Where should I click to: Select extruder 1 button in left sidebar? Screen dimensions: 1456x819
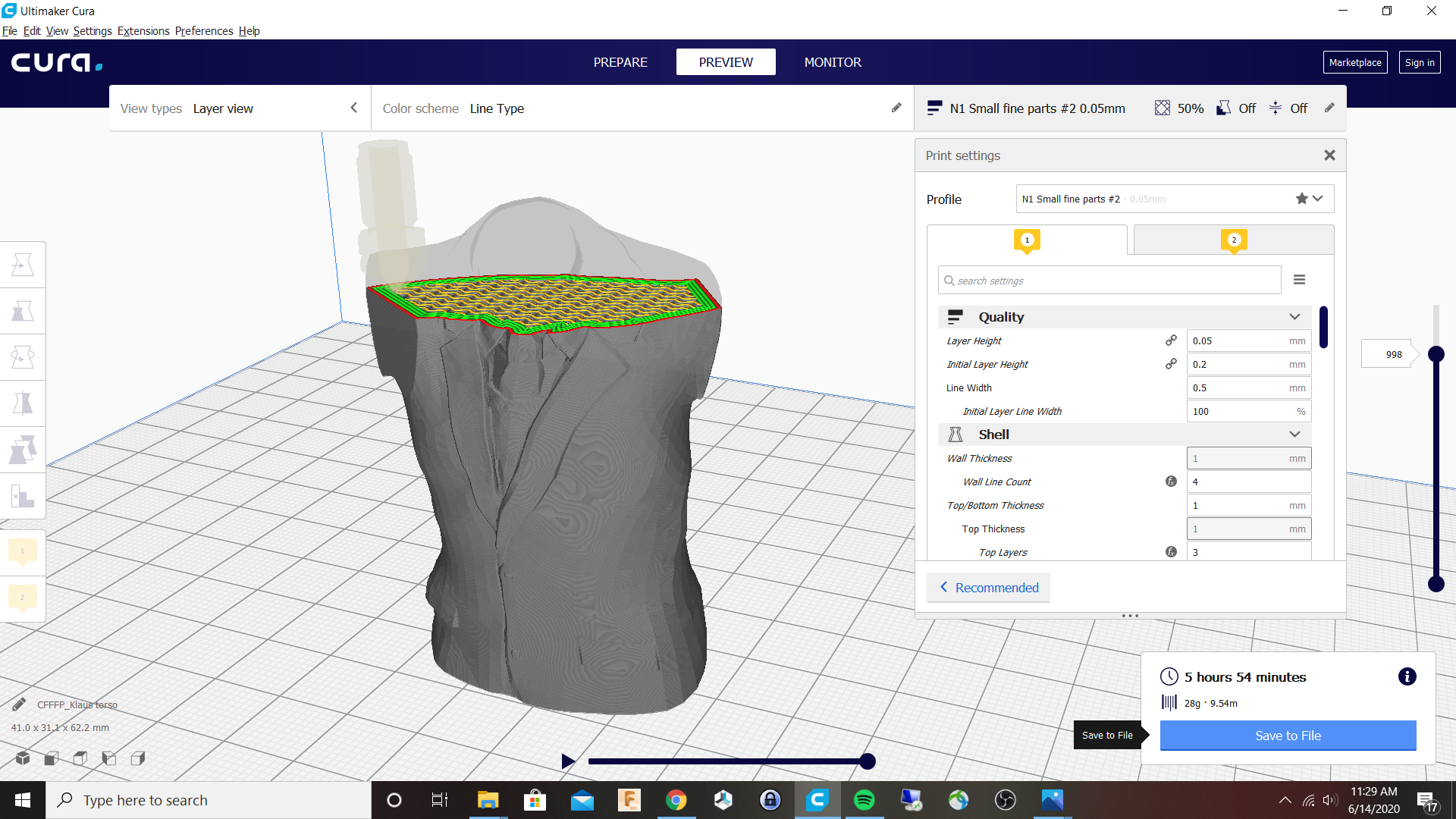point(23,551)
